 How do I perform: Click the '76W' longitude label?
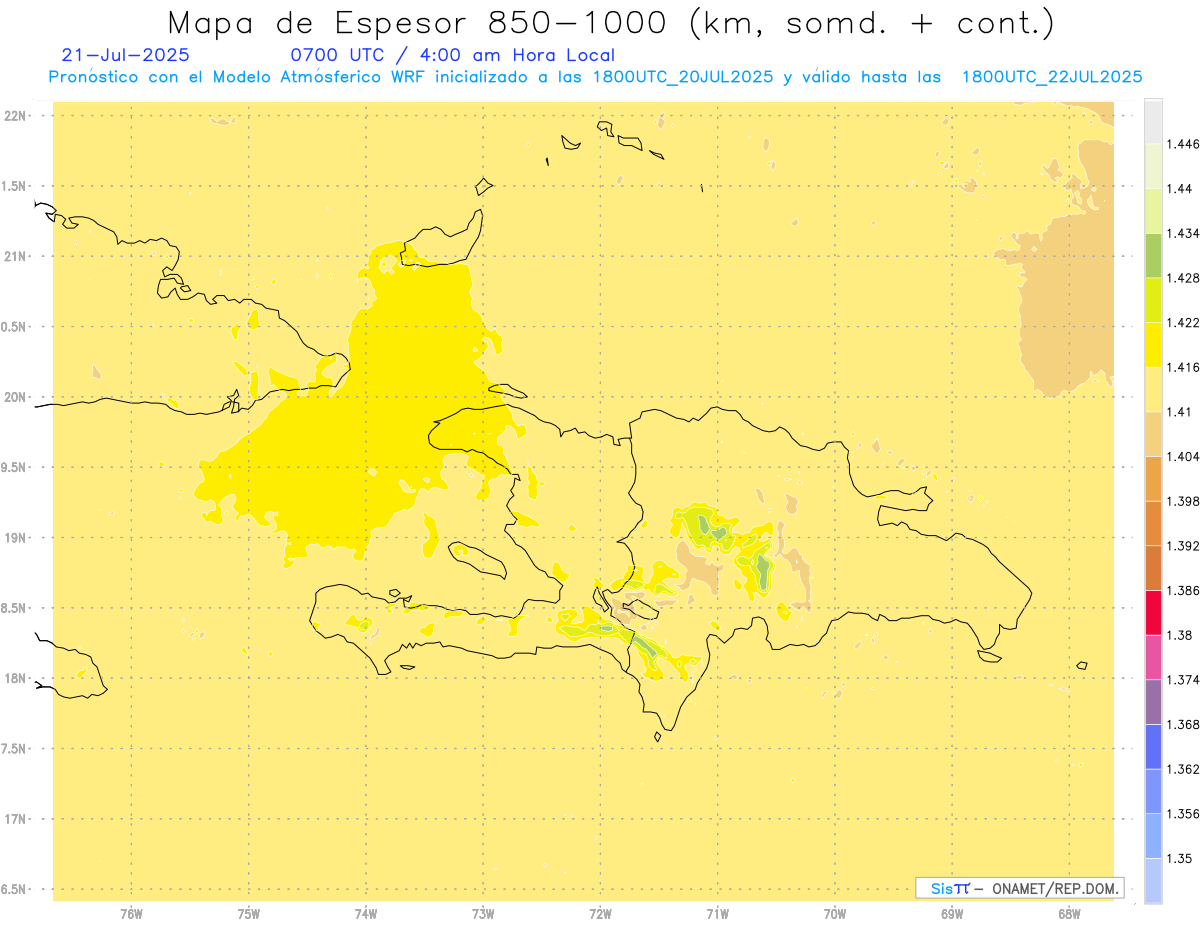pos(131,913)
